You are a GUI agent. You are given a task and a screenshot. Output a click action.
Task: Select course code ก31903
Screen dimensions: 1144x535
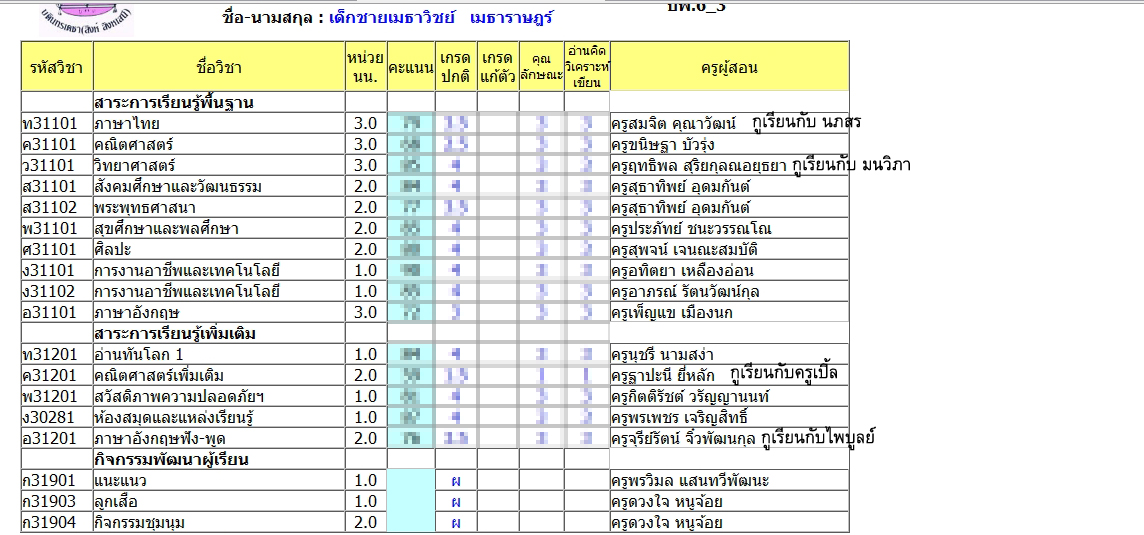(x=50, y=502)
